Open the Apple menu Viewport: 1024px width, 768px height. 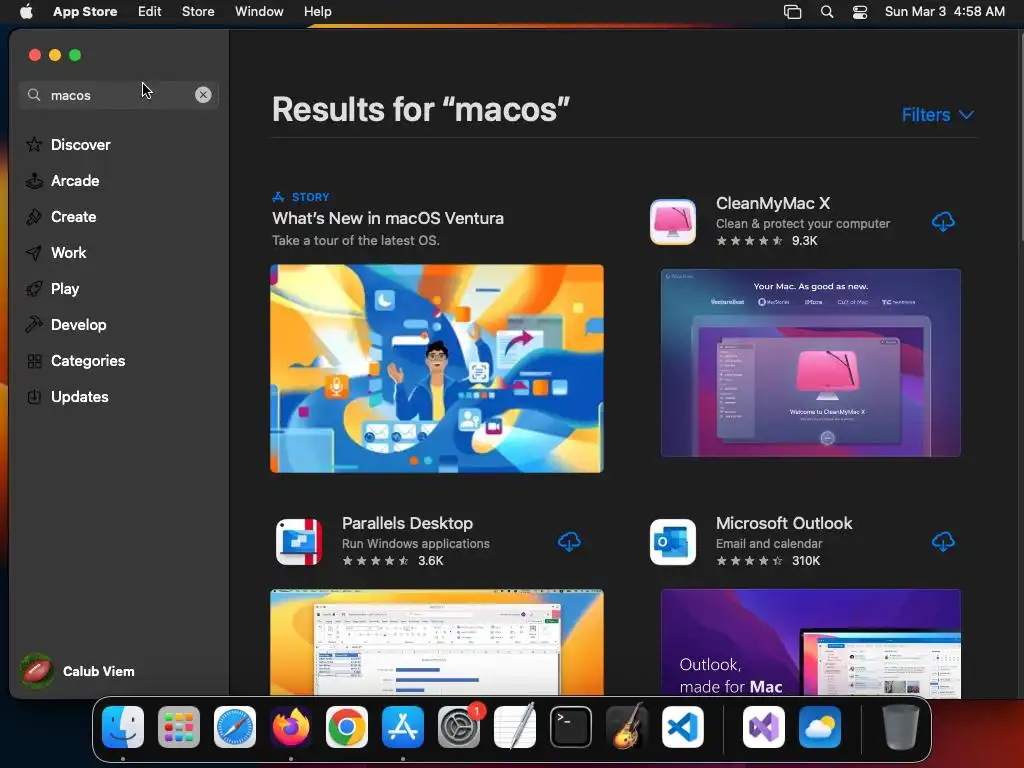point(26,11)
